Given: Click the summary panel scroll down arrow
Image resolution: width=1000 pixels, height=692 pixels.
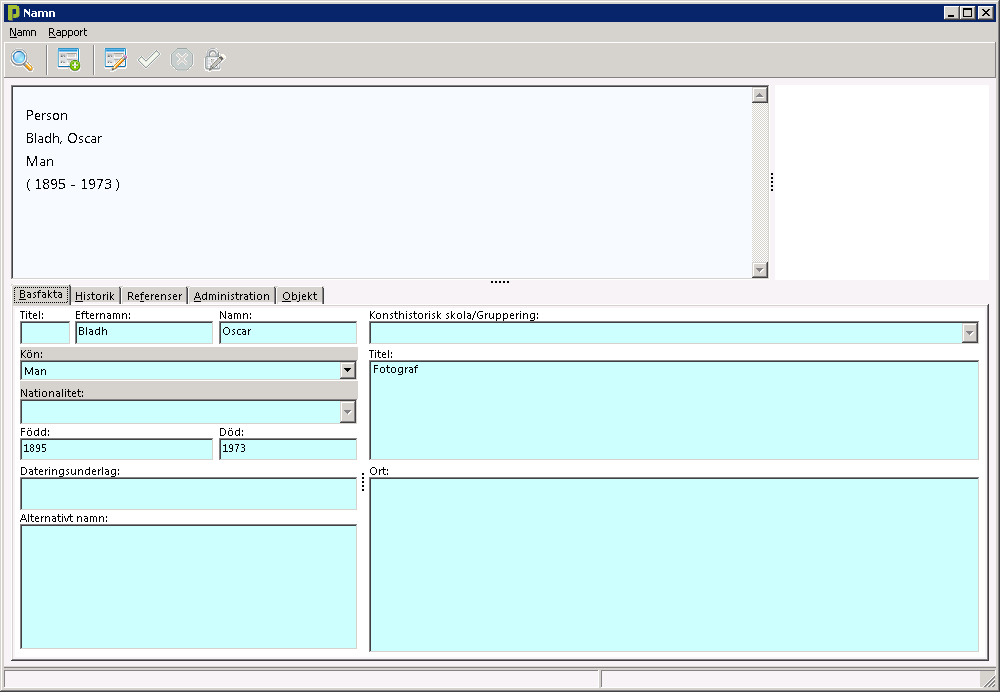Looking at the screenshot, I should point(759,270).
